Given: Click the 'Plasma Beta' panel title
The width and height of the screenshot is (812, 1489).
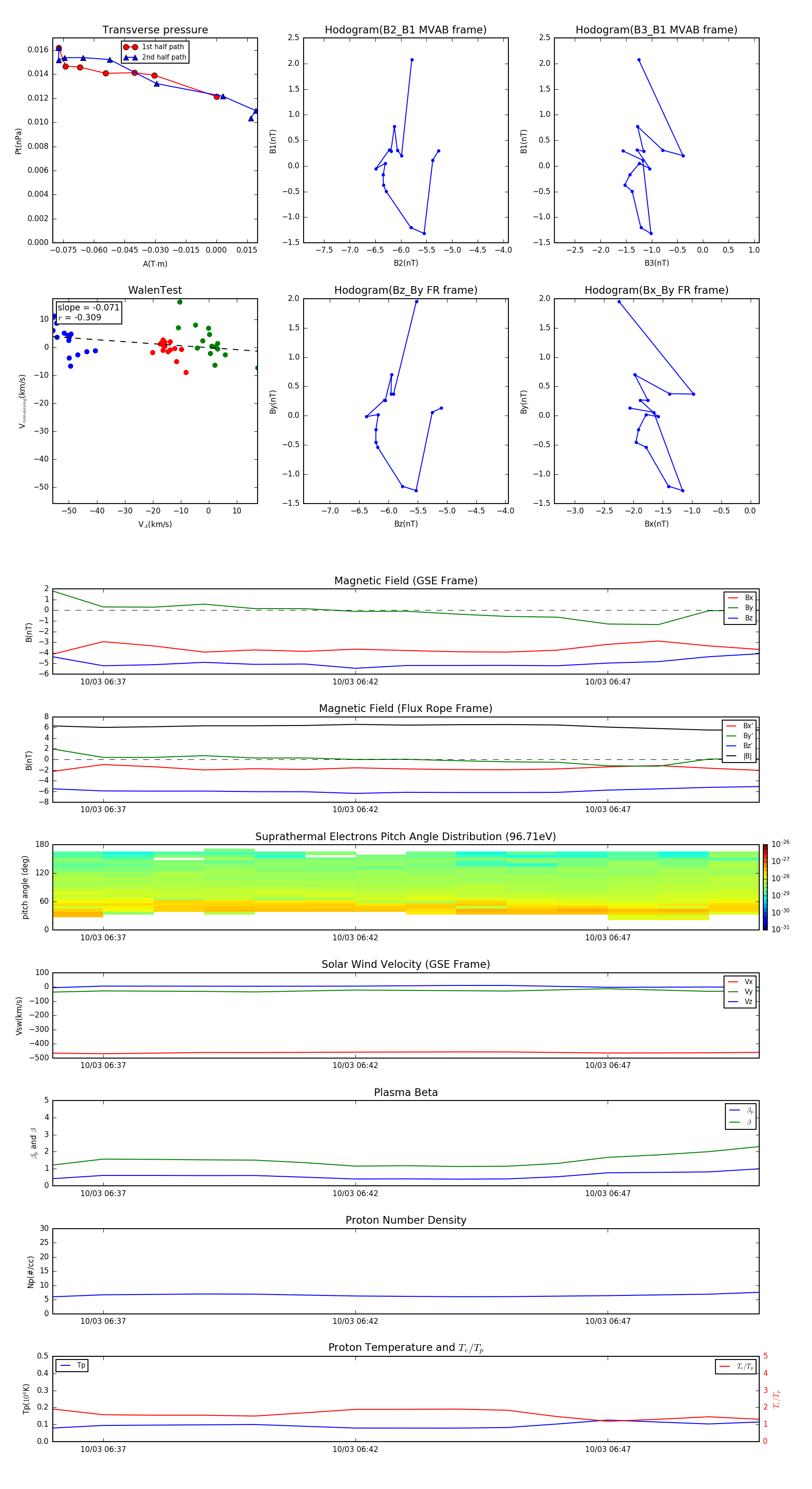Looking at the screenshot, I should tap(406, 1092).
